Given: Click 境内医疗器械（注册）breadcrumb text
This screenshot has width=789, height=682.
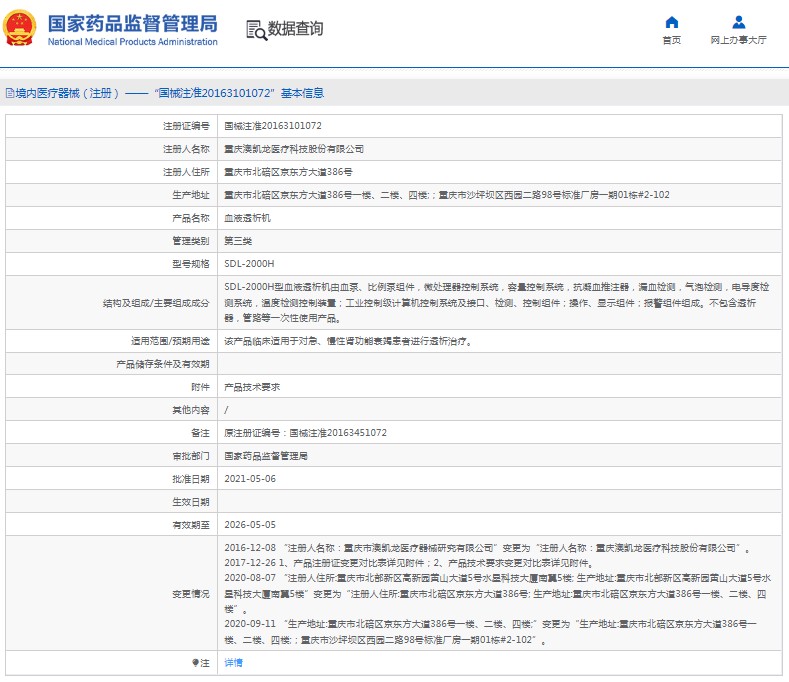Looking at the screenshot, I should pyautogui.click(x=67, y=93).
